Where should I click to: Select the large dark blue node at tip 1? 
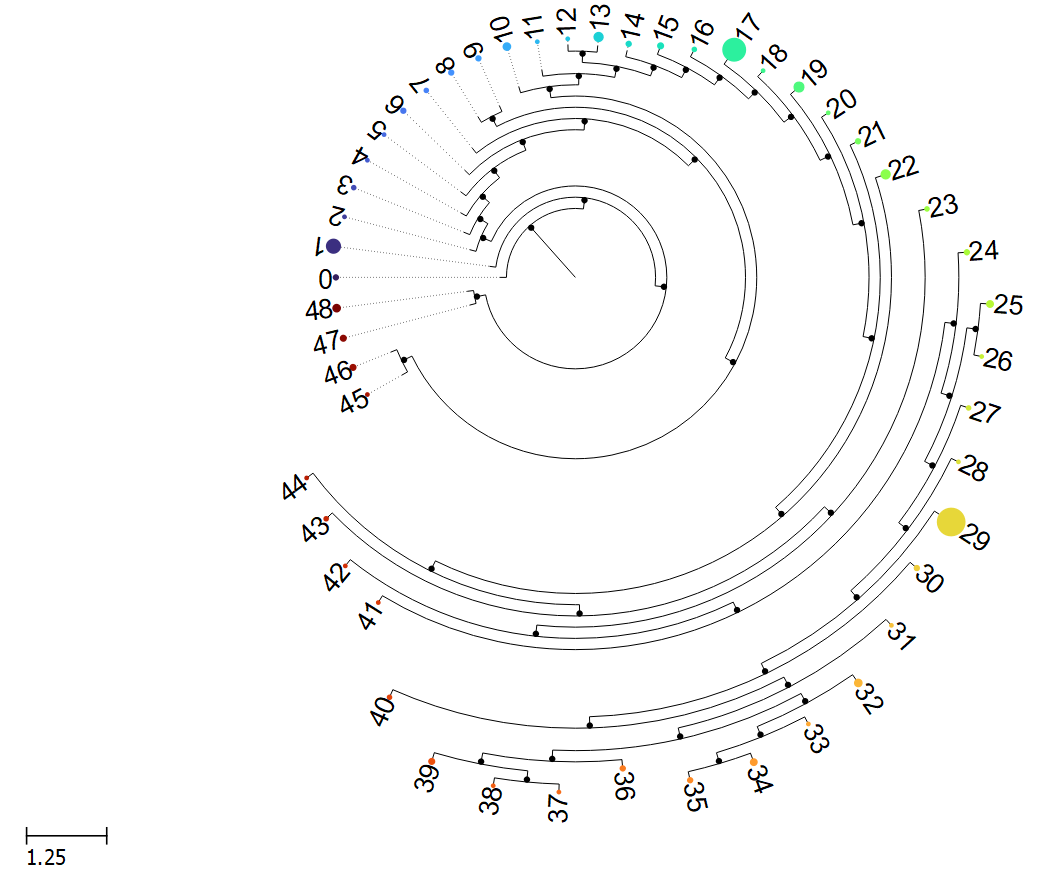332,245
